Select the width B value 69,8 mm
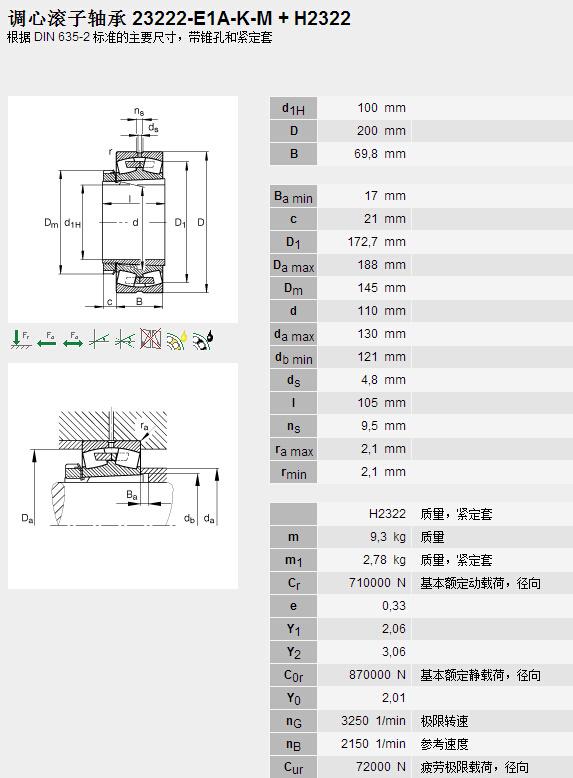This screenshot has width=573, height=778. [380, 154]
